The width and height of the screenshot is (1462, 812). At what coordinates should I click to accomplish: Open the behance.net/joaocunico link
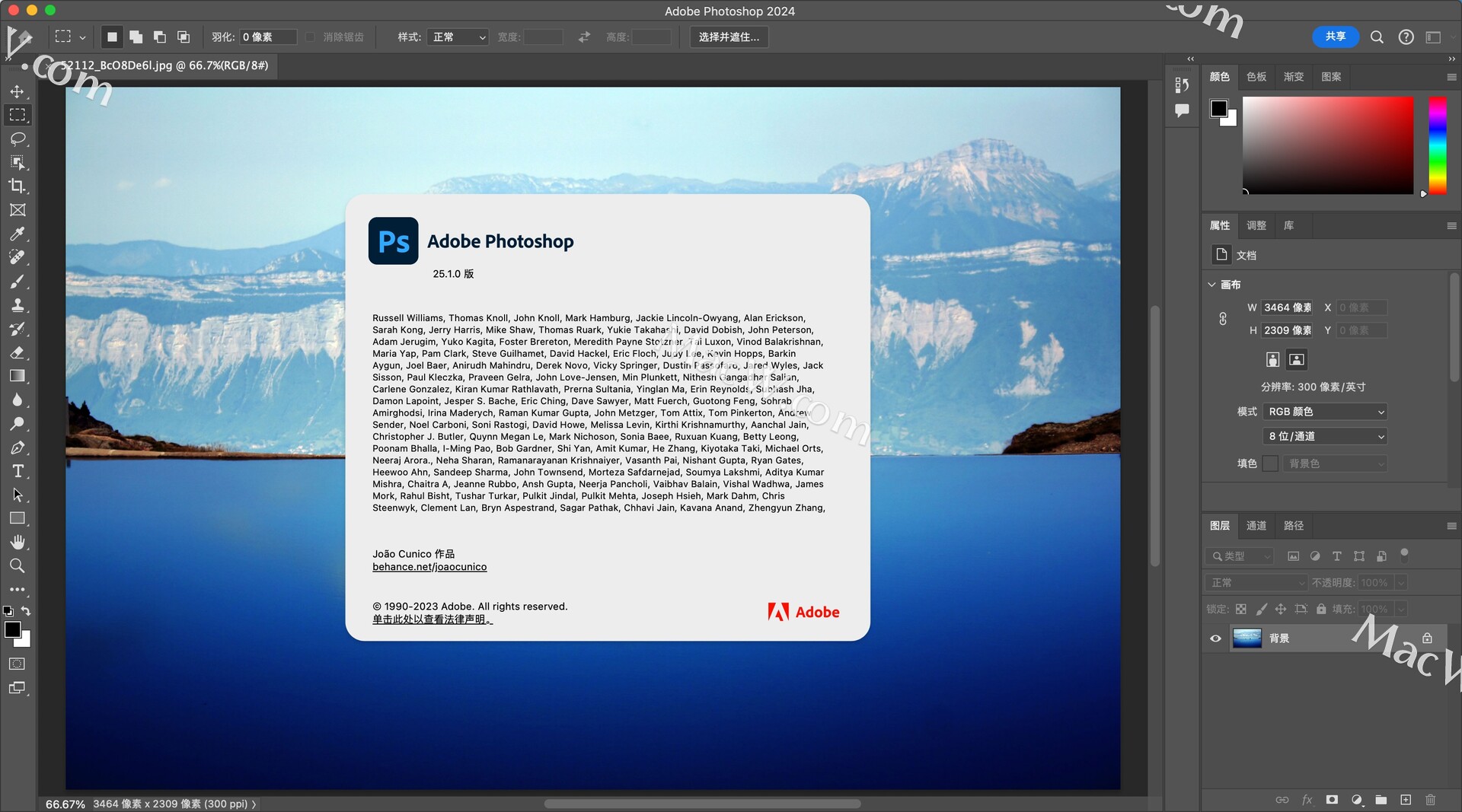[429, 567]
